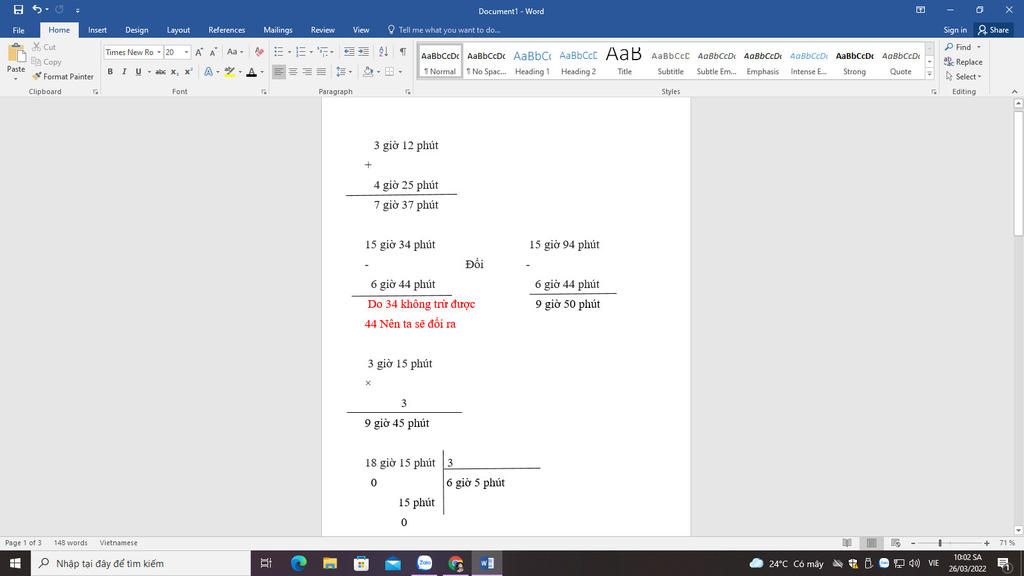Screen dimensions: 1024x576
Task: Open the Review tab
Action: pos(323,30)
